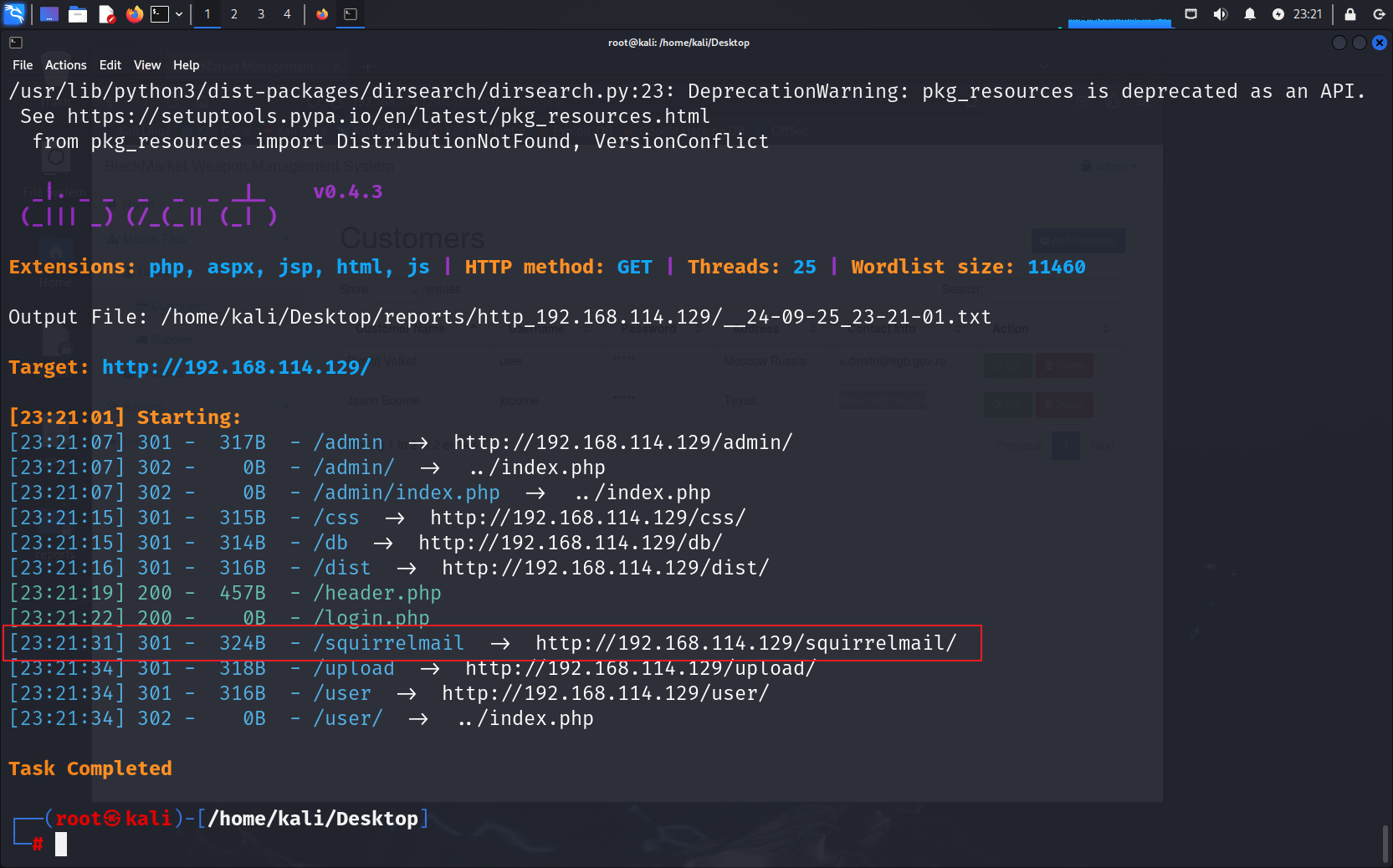Image resolution: width=1393 pixels, height=868 pixels.
Task: Click the Target URL http://192.168.114.129/
Action: pyautogui.click(x=236, y=367)
